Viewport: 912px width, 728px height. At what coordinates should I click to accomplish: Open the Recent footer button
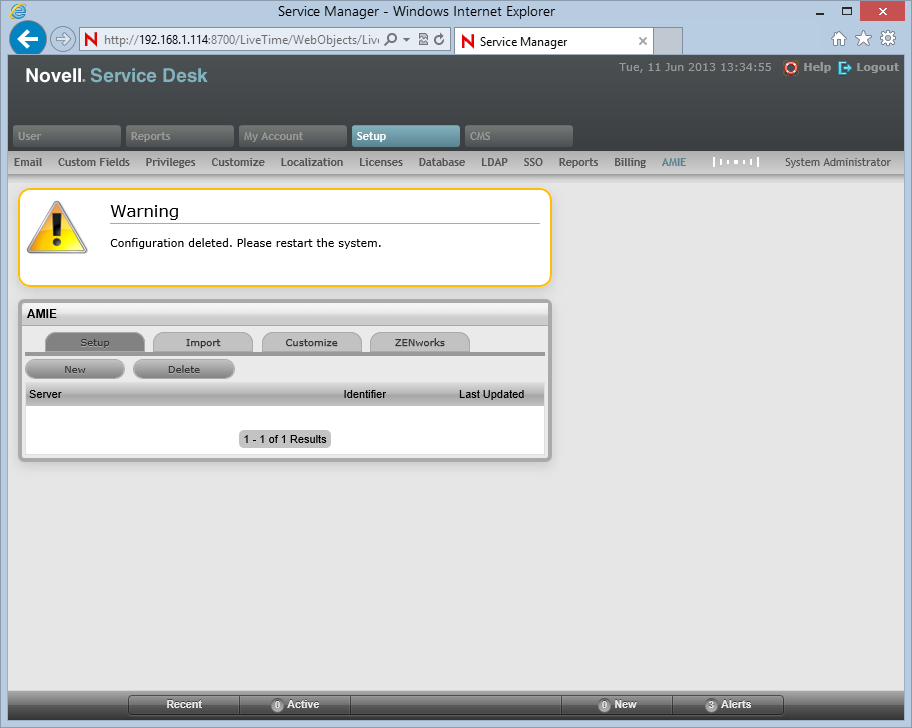coord(184,704)
